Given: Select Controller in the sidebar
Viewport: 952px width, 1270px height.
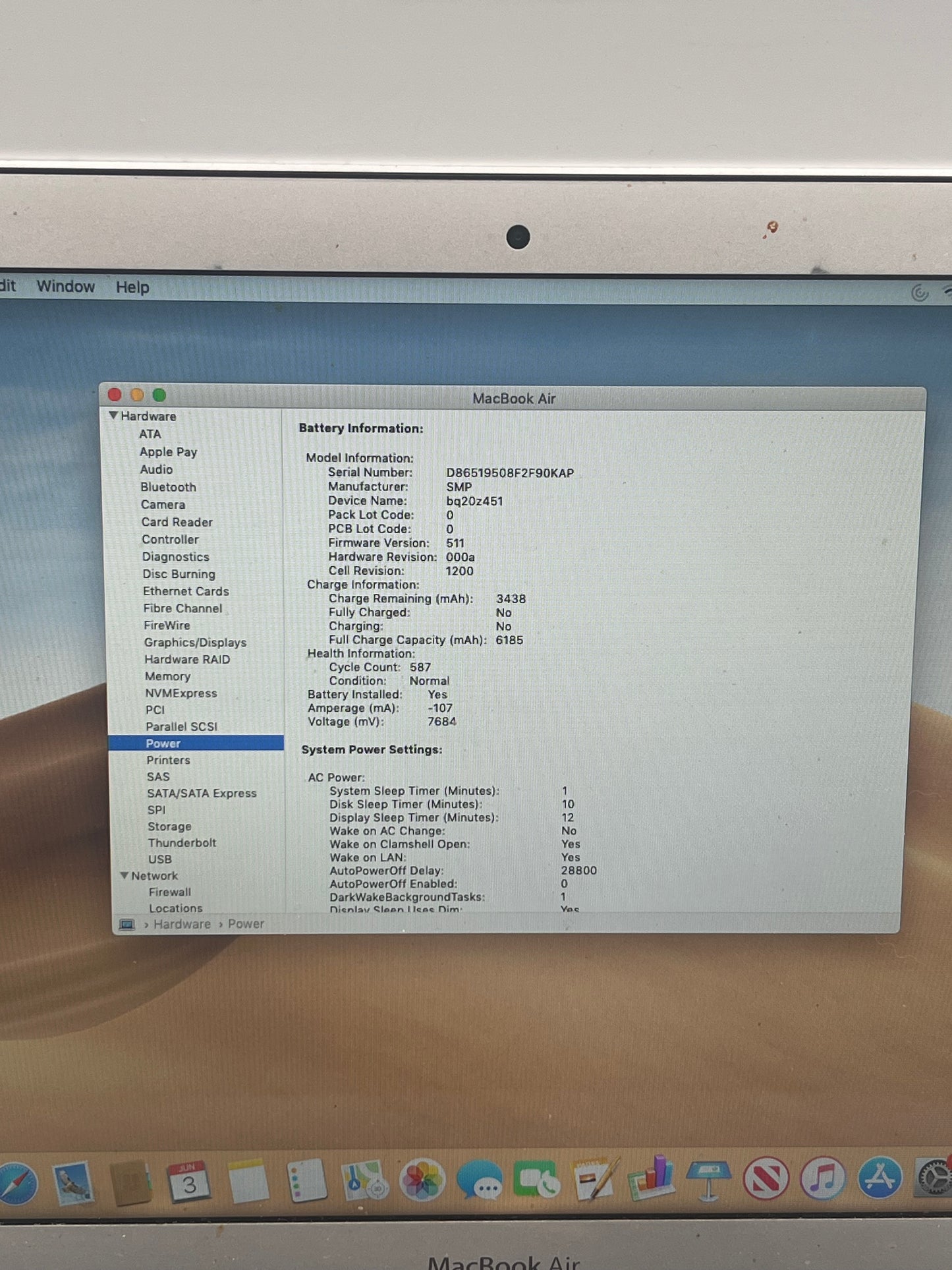Looking at the screenshot, I should (x=170, y=540).
